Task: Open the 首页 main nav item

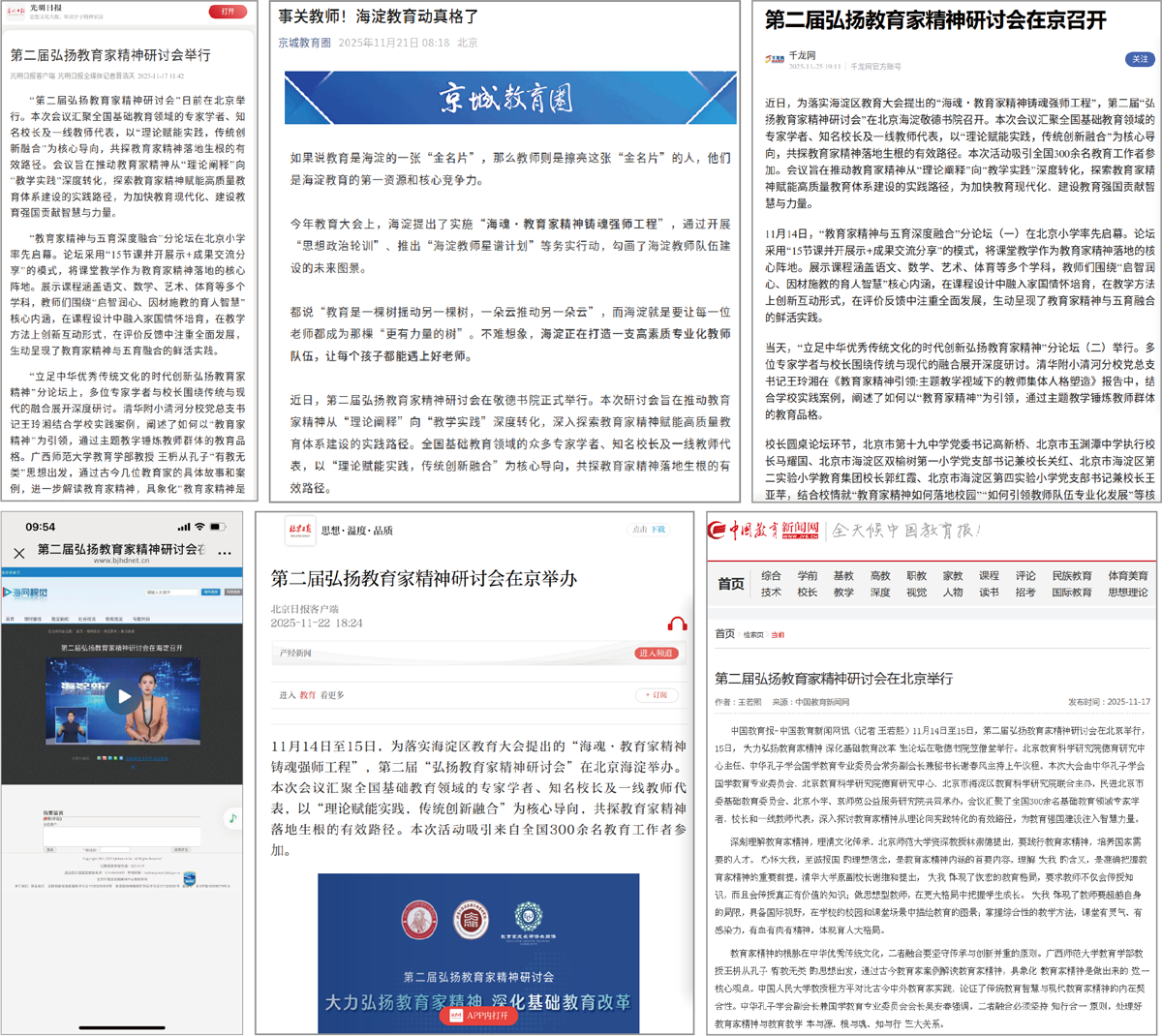Action: pyautogui.click(x=731, y=584)
